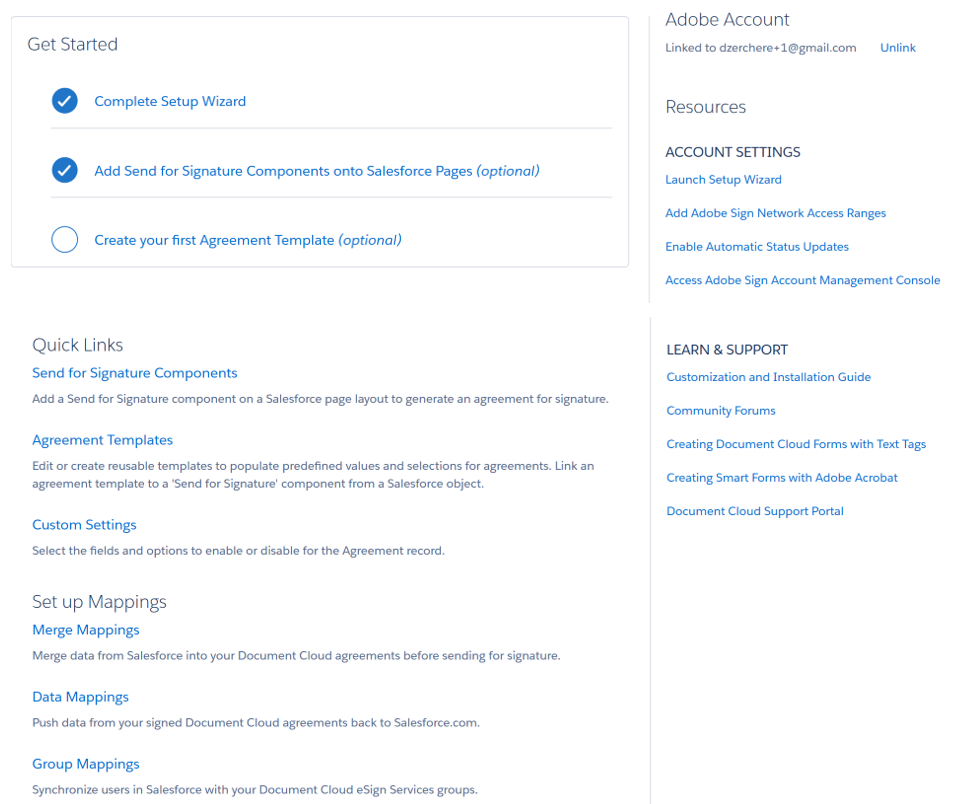Add Adobe Sign Network Access Ranges
Viewport: 964px width, 804px height.
point(776,213)
